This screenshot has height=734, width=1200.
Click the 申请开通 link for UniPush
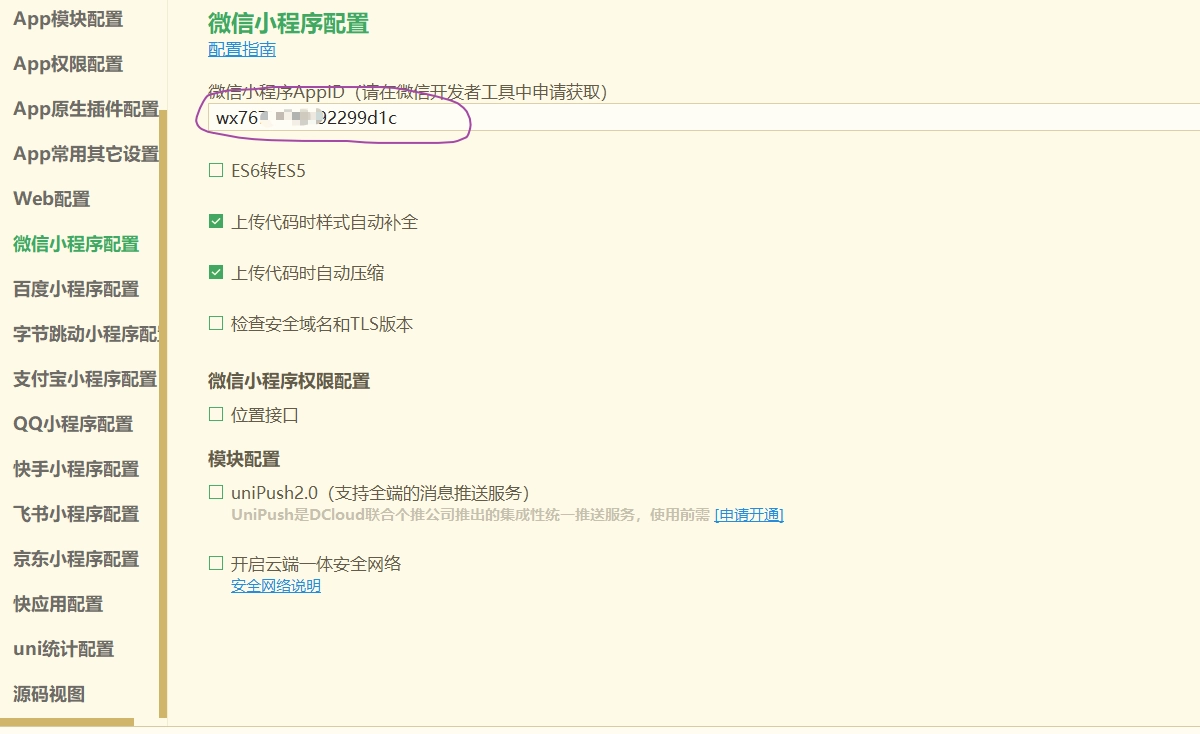click(x=748, y=515)
